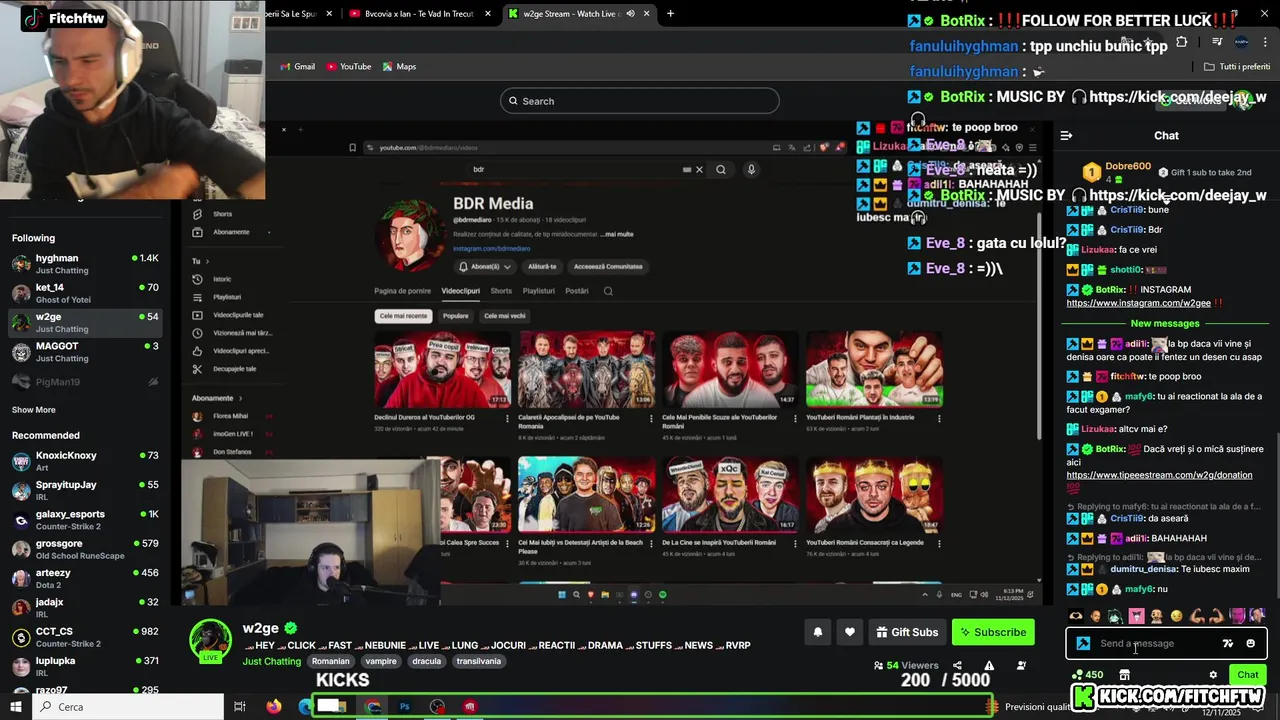This screenshot has width=1280, height=720.
Task: Open the Gmail bookmark
Action: coord(298,67)
